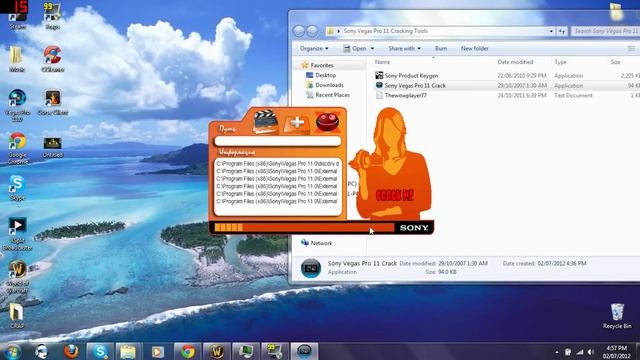
Task: Click the SONY logo on crack tool
Action: click(414, 228)
